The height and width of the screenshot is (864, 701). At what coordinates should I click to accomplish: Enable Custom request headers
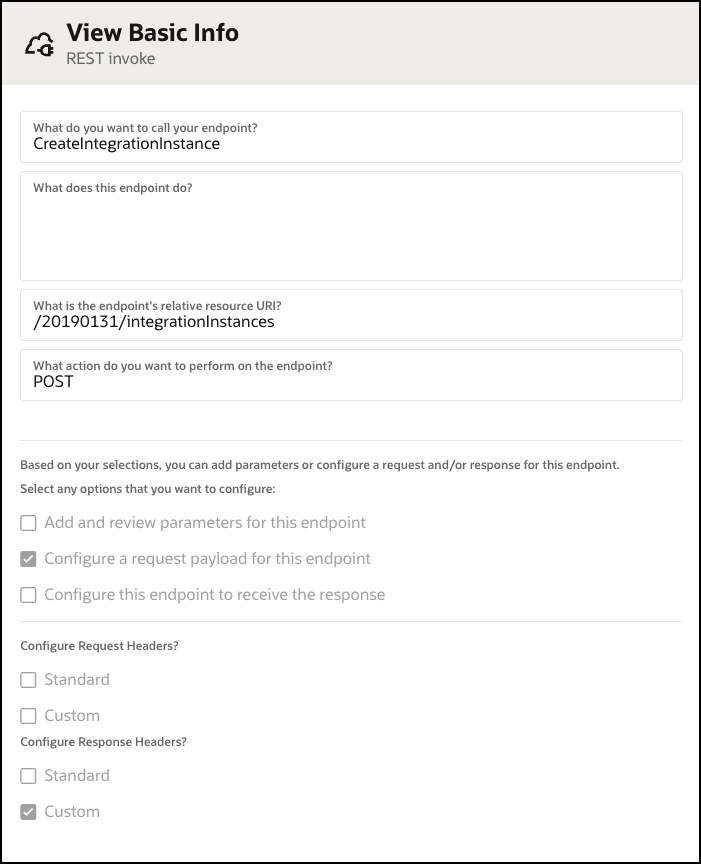tap(30, 715)
